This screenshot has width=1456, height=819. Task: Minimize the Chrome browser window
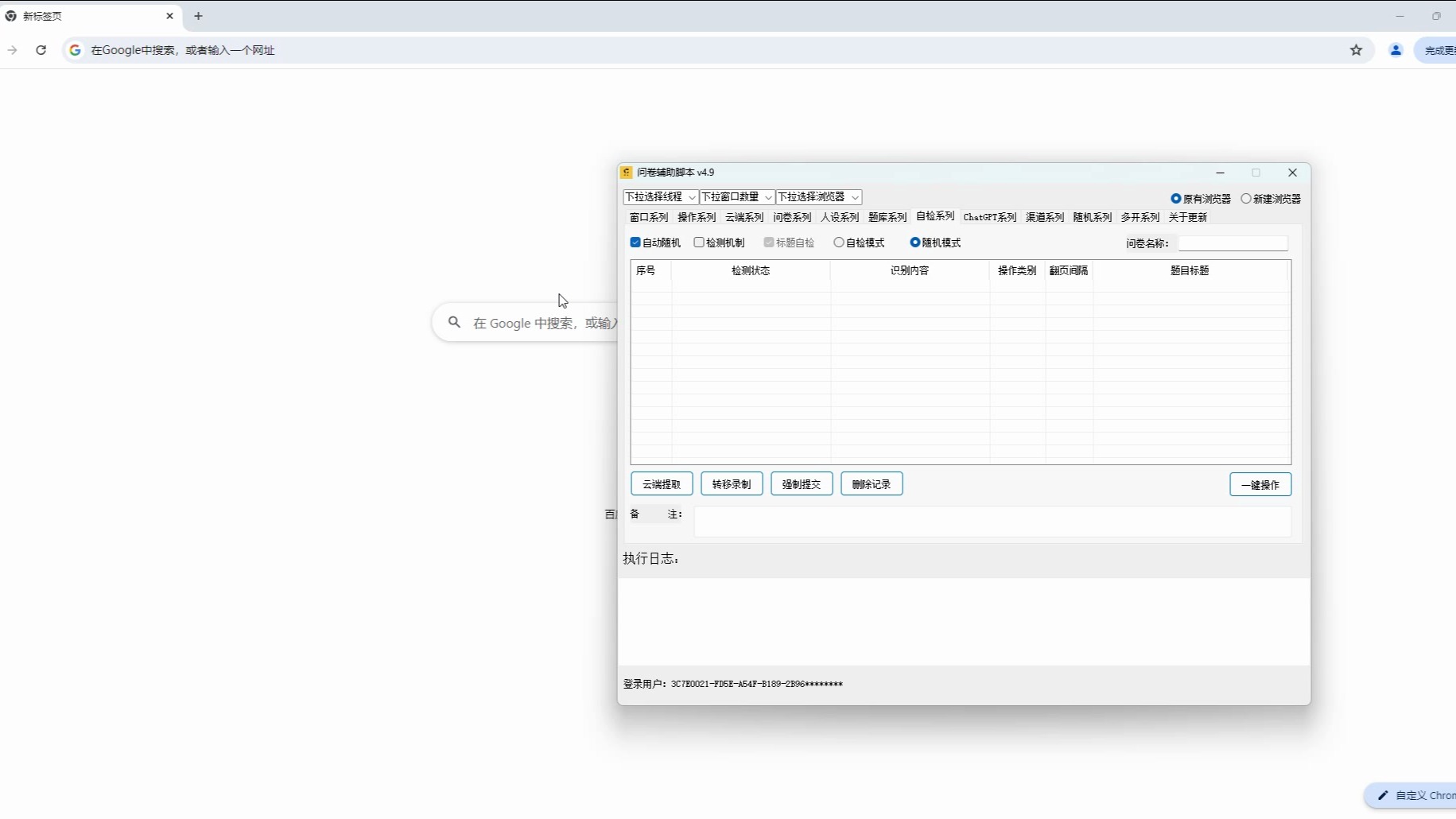[x=1400, y=16]
